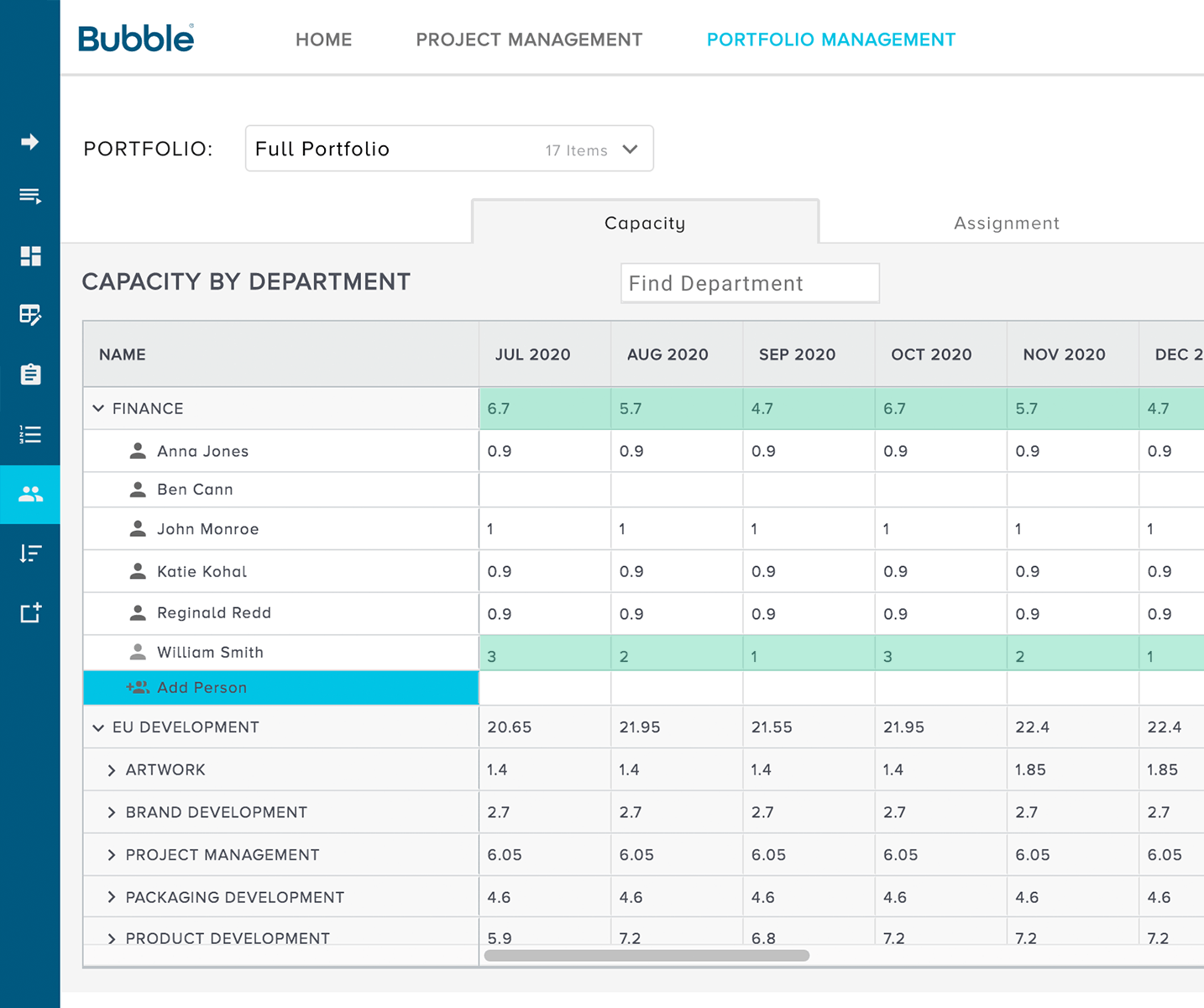The height and width of the screenshot is (1008, 1204).
Task: Expand the PACKAGING DEVELOPMENT subgroup
Action: coord(112,897)
